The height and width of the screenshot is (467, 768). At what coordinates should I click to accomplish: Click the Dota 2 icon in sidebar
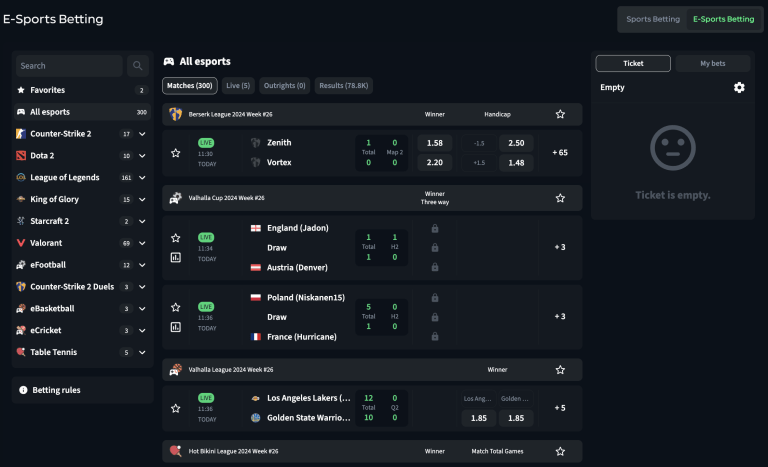click(21, 156)
